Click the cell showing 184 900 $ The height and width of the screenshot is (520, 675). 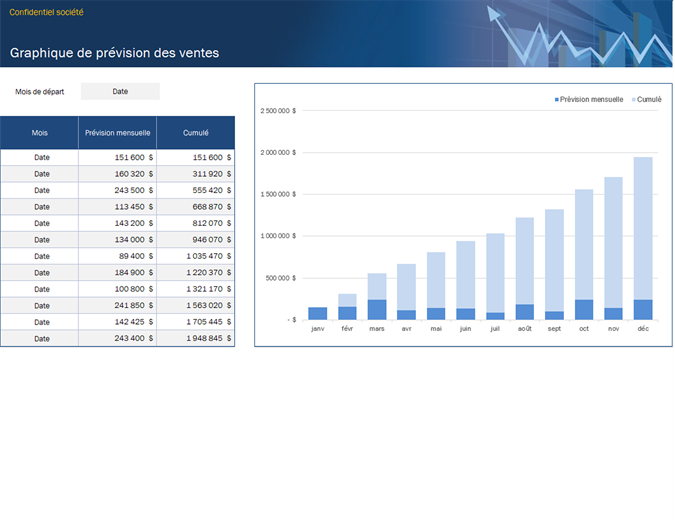118,272
